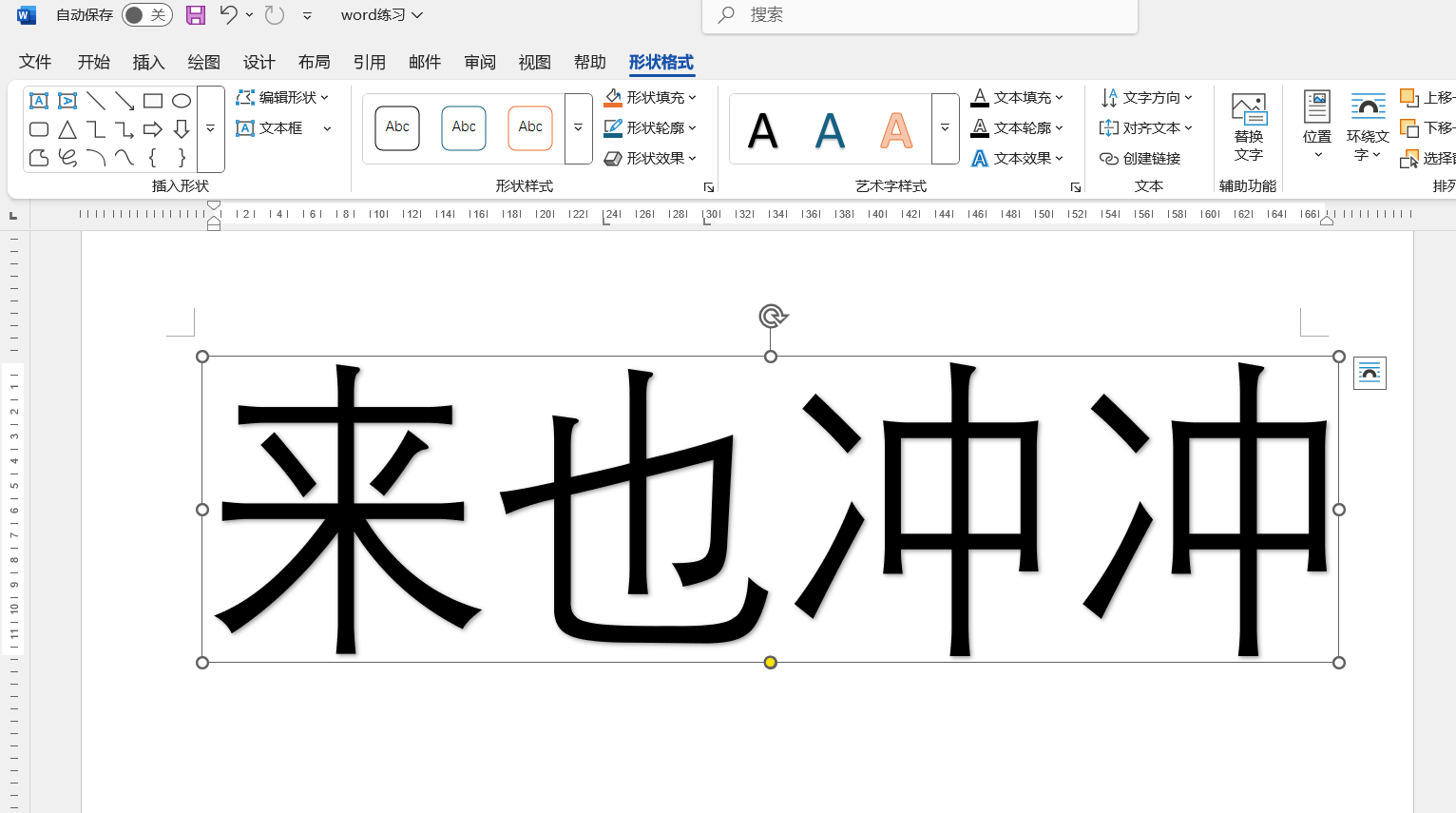Switch to the 设计 tab
Viewport: 1456px width, 813px height.
click(259, 62)
